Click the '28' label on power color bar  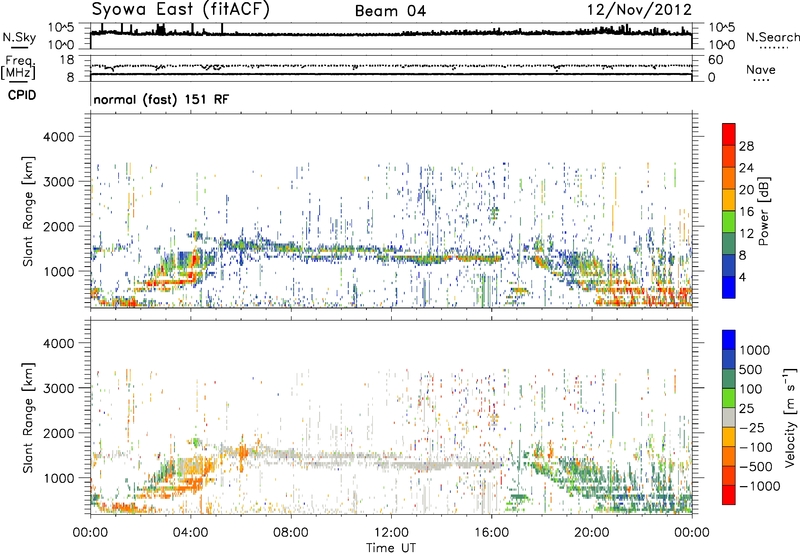[746, 146]
